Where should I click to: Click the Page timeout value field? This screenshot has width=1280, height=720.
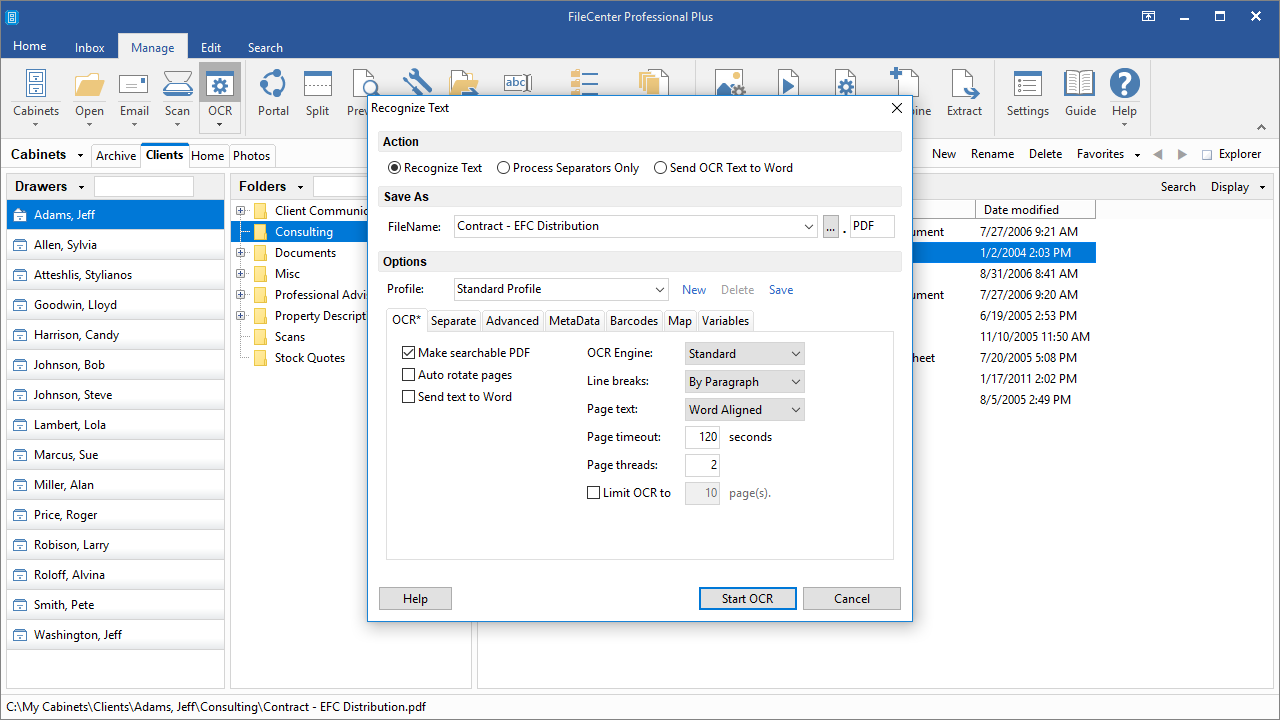(702, 437)
